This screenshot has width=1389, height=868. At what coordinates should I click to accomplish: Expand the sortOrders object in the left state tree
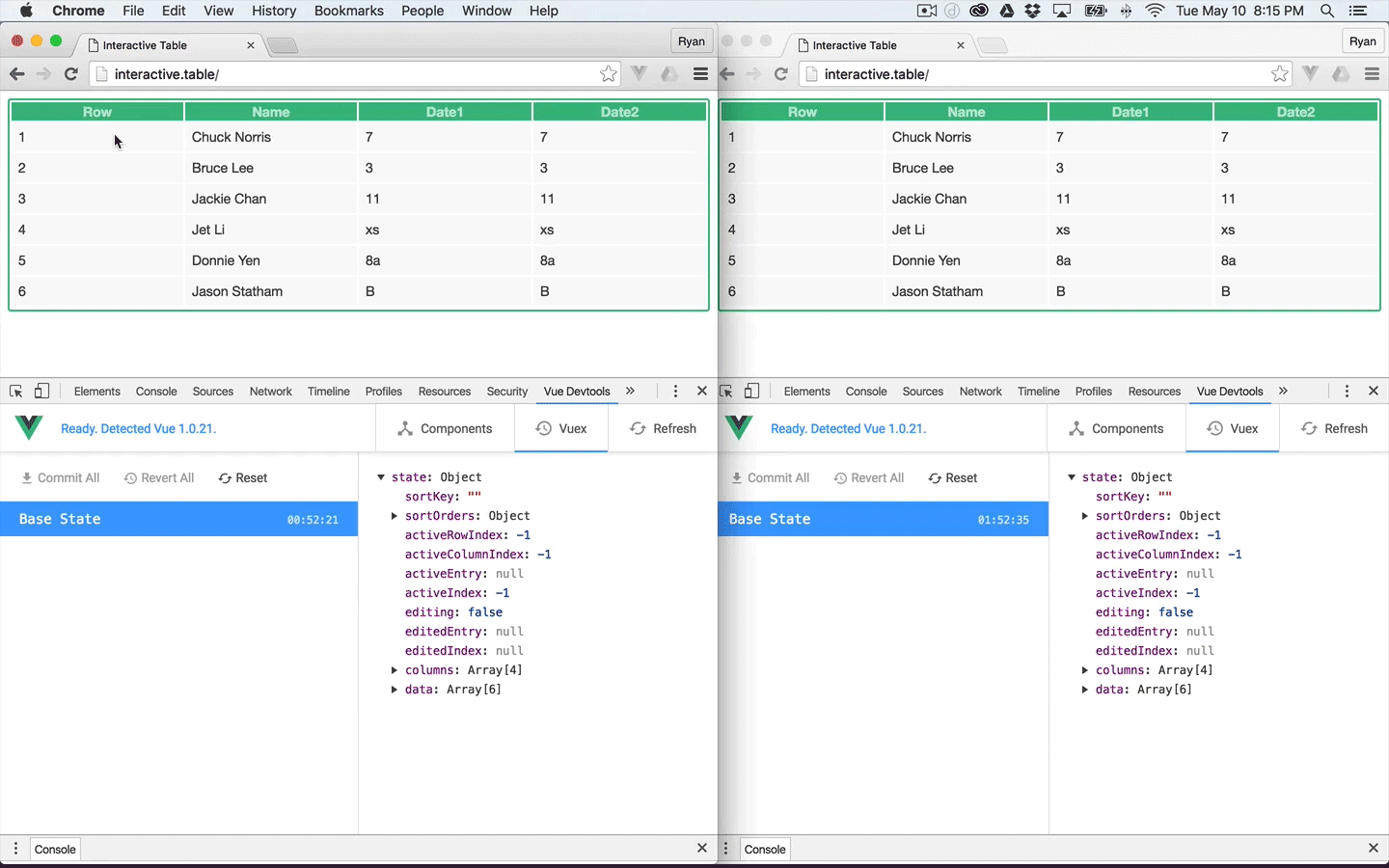tap(395, 516)
